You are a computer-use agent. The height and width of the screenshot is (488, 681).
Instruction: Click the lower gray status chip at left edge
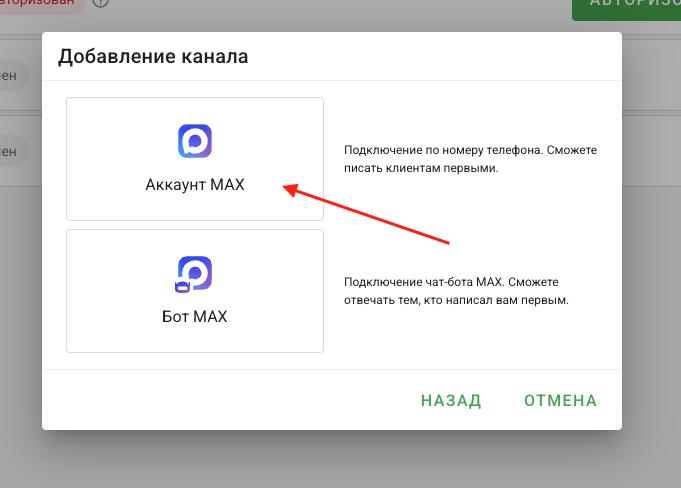(12, 151)
